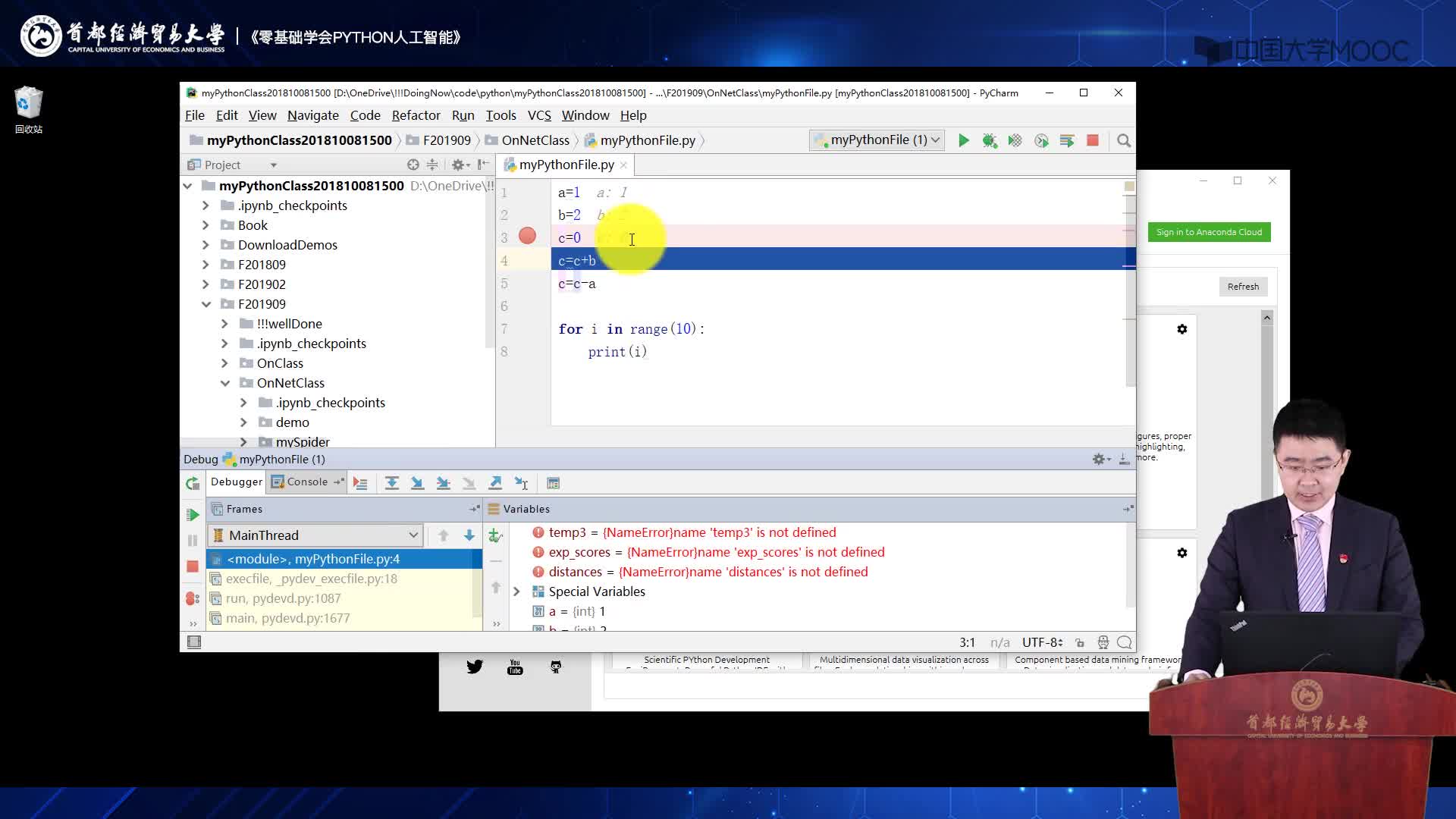Pause program icon in debug sidebar
Viewport: 1456px width, 819px height.
pos(193,541)
